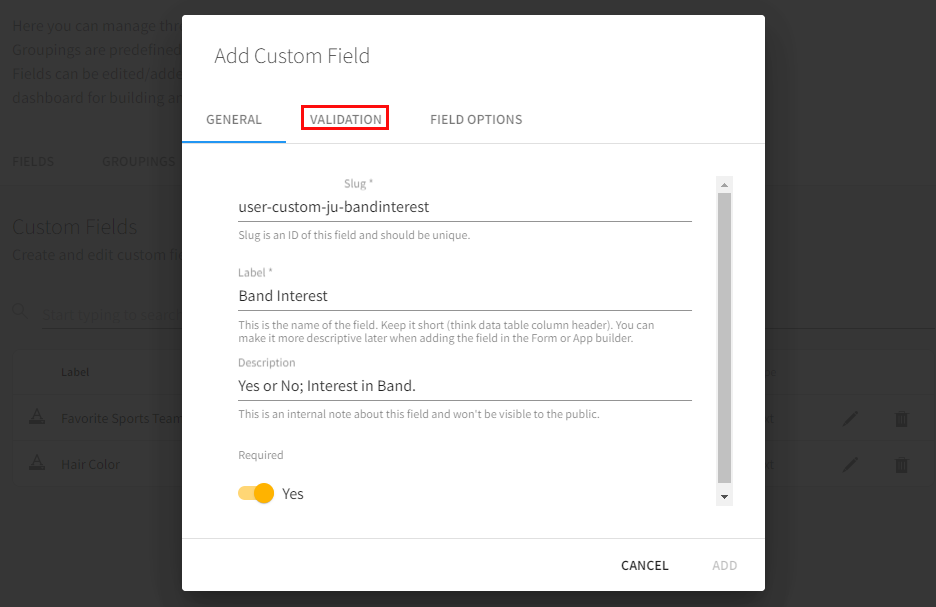Click the Description text field
Image resolution: width=936 pixels, height=607 pixels.
(464, 385)
